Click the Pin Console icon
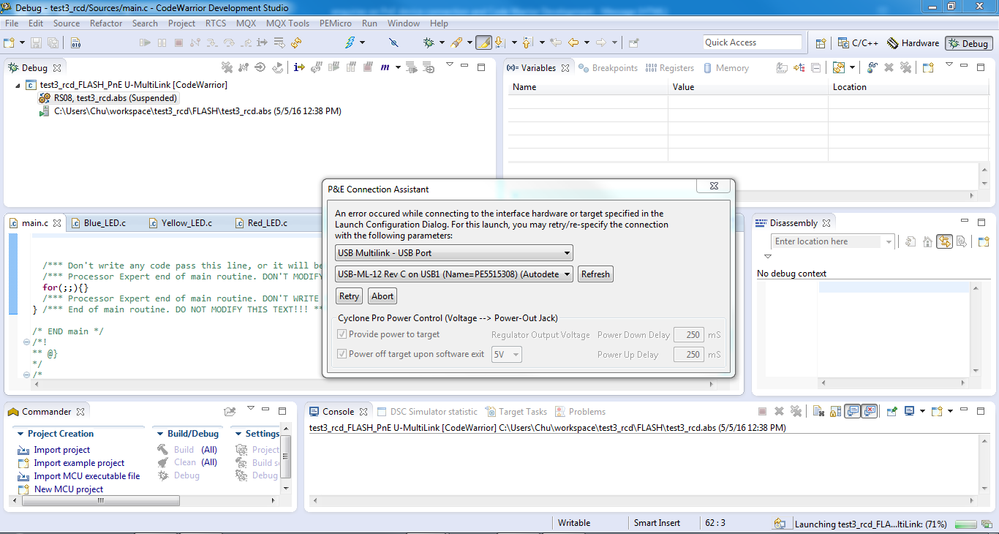 point(892,412)
